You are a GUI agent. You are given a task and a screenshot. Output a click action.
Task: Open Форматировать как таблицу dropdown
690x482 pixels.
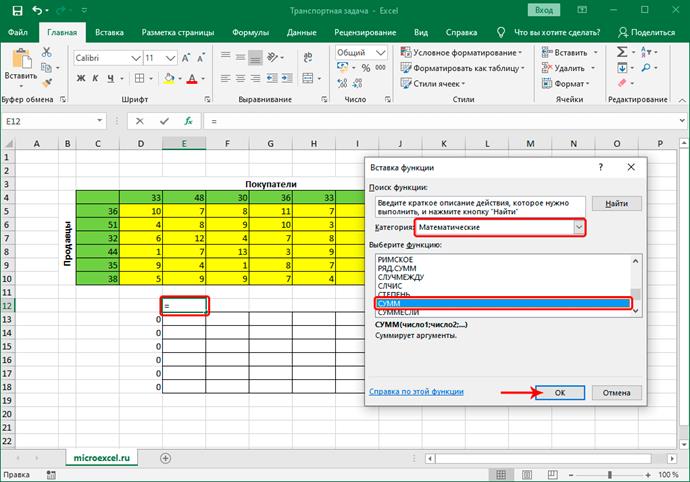pos(463,68)
